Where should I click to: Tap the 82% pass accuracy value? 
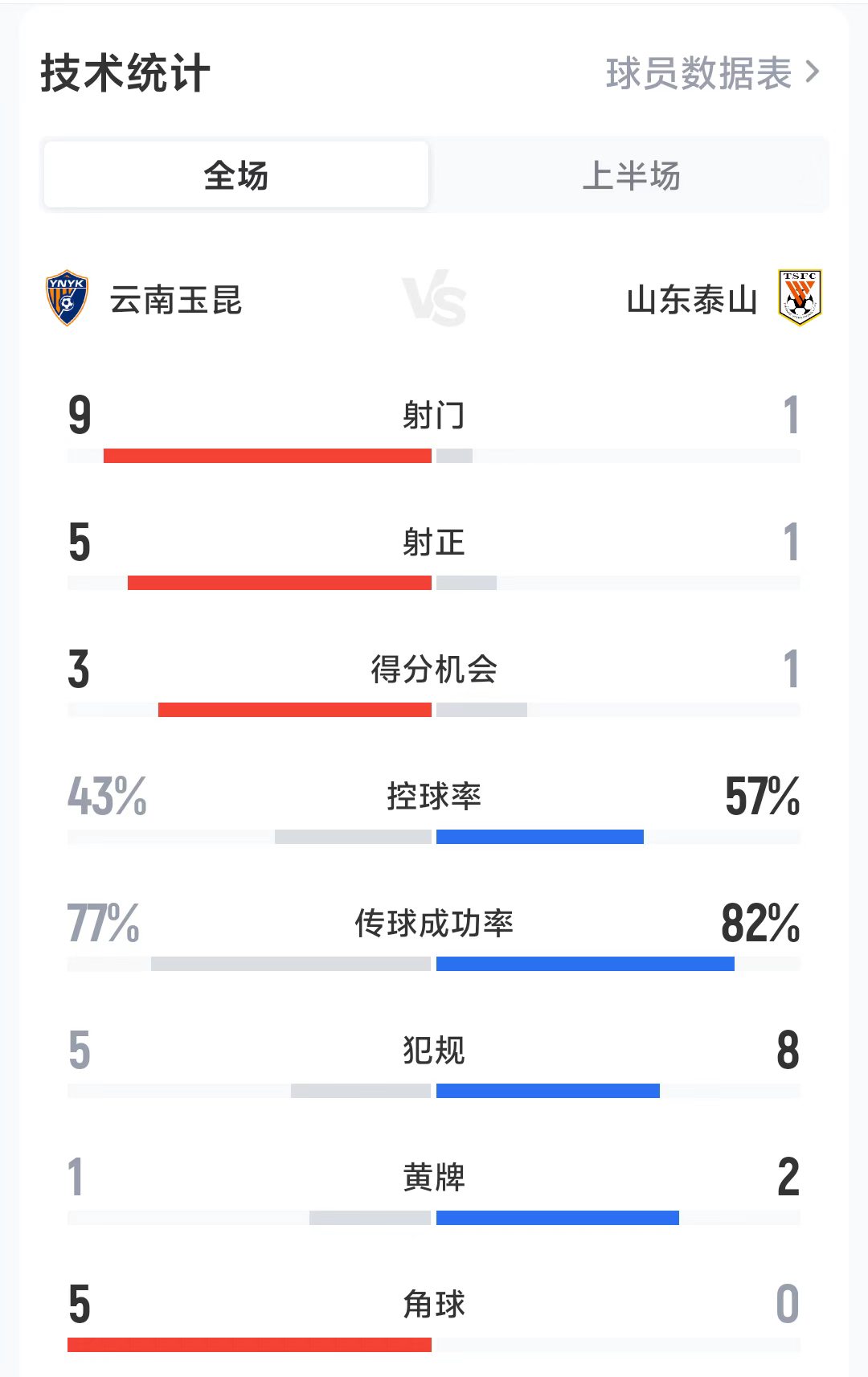[760, 923]
